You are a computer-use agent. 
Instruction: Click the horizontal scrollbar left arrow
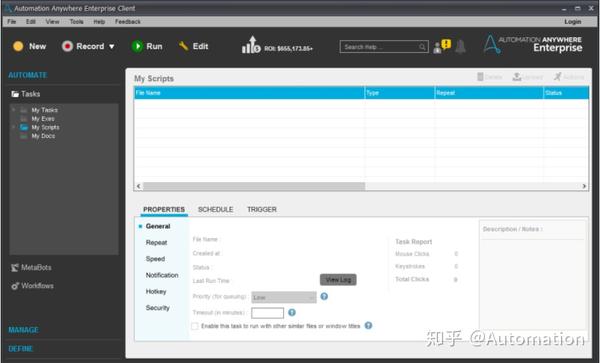pyautogui.click(x=139, y=186)
